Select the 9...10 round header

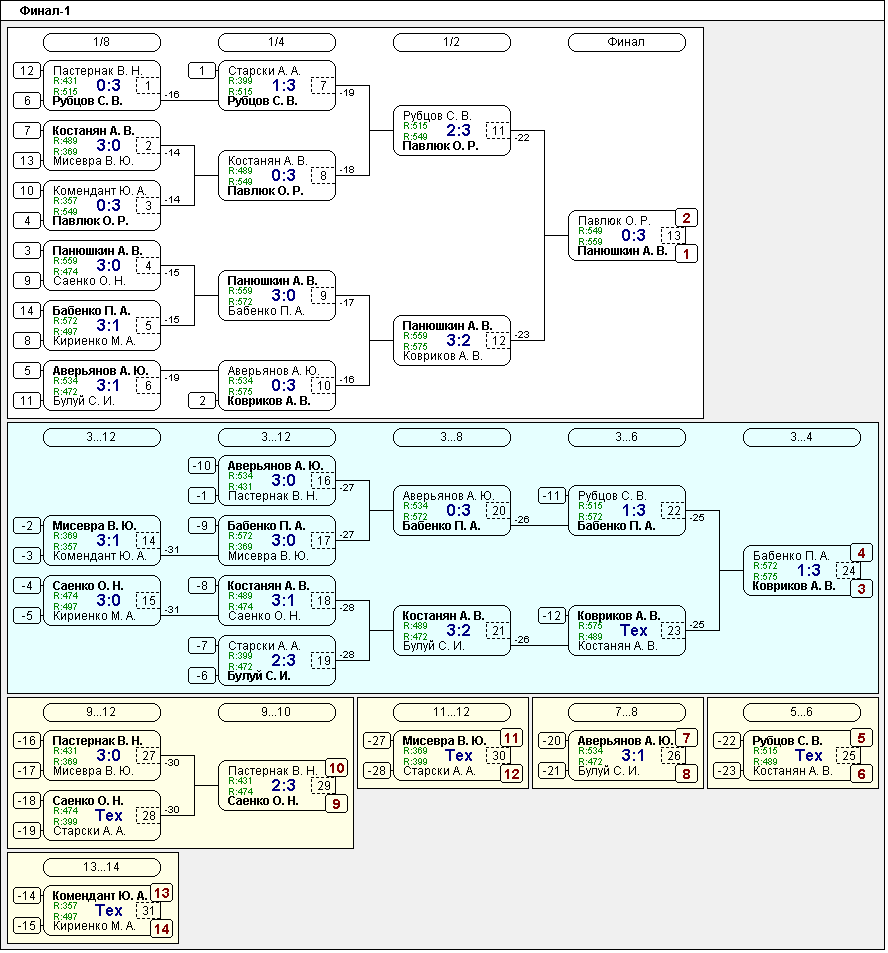click(x=277, y=712)
